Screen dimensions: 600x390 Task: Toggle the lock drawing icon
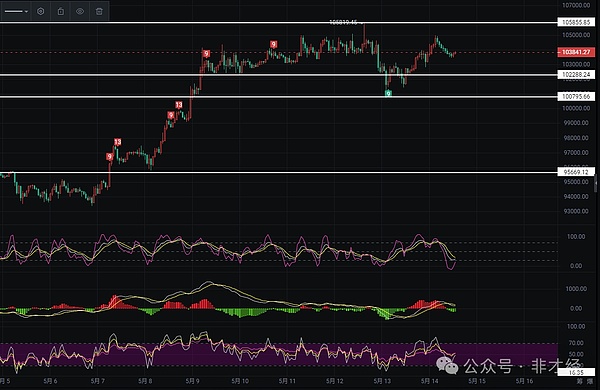coord(60,11)
